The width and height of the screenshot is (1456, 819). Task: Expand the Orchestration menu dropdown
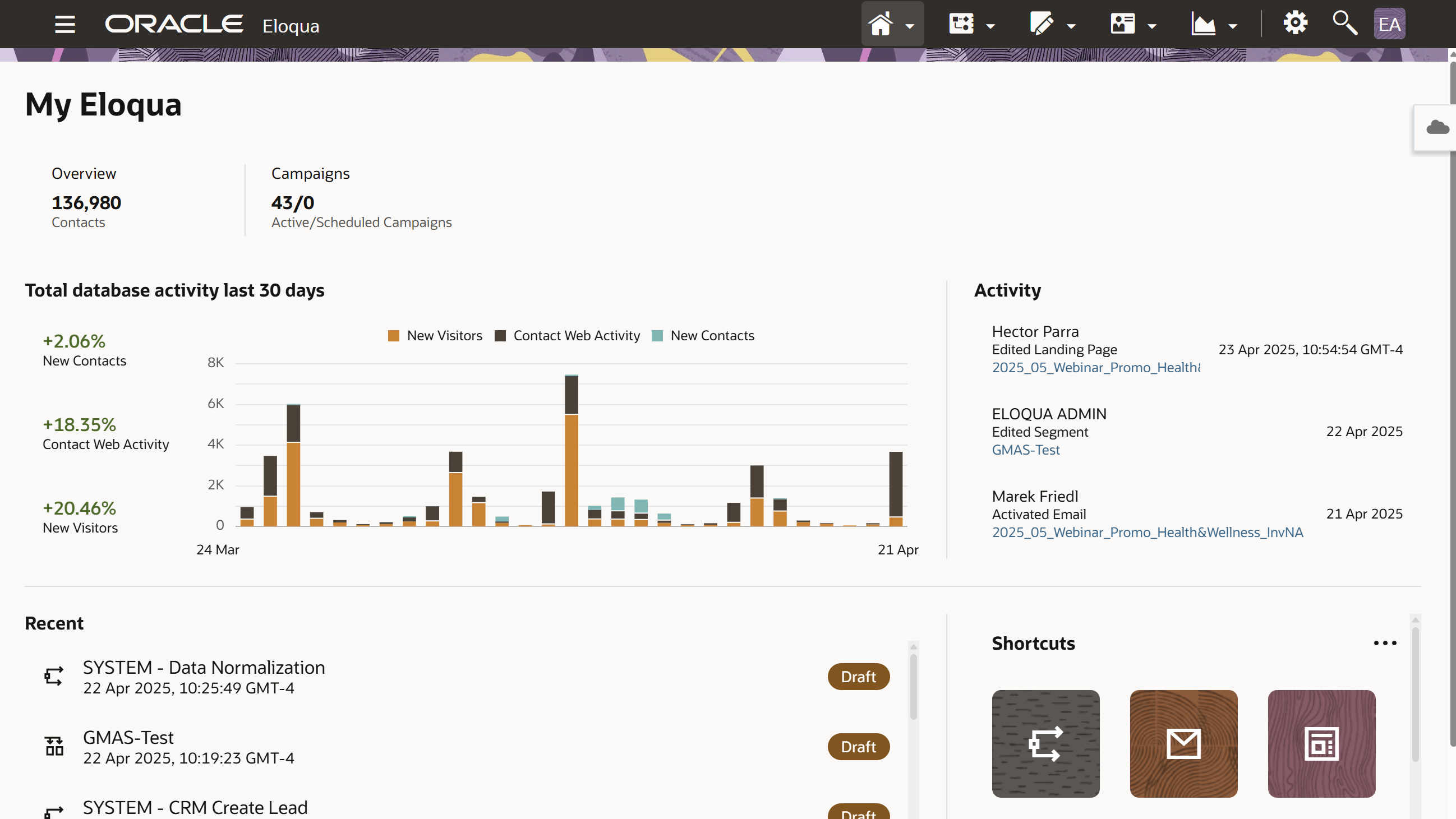(x=990, y=26)
